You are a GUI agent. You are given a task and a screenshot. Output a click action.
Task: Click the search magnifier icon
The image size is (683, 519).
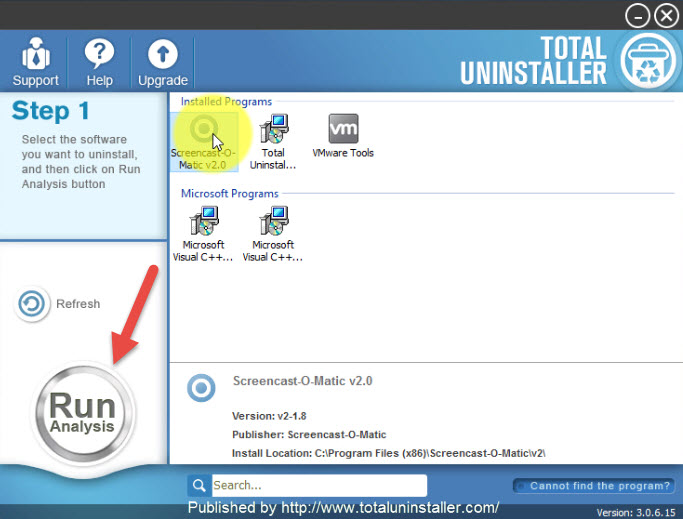tap(199, 485)
